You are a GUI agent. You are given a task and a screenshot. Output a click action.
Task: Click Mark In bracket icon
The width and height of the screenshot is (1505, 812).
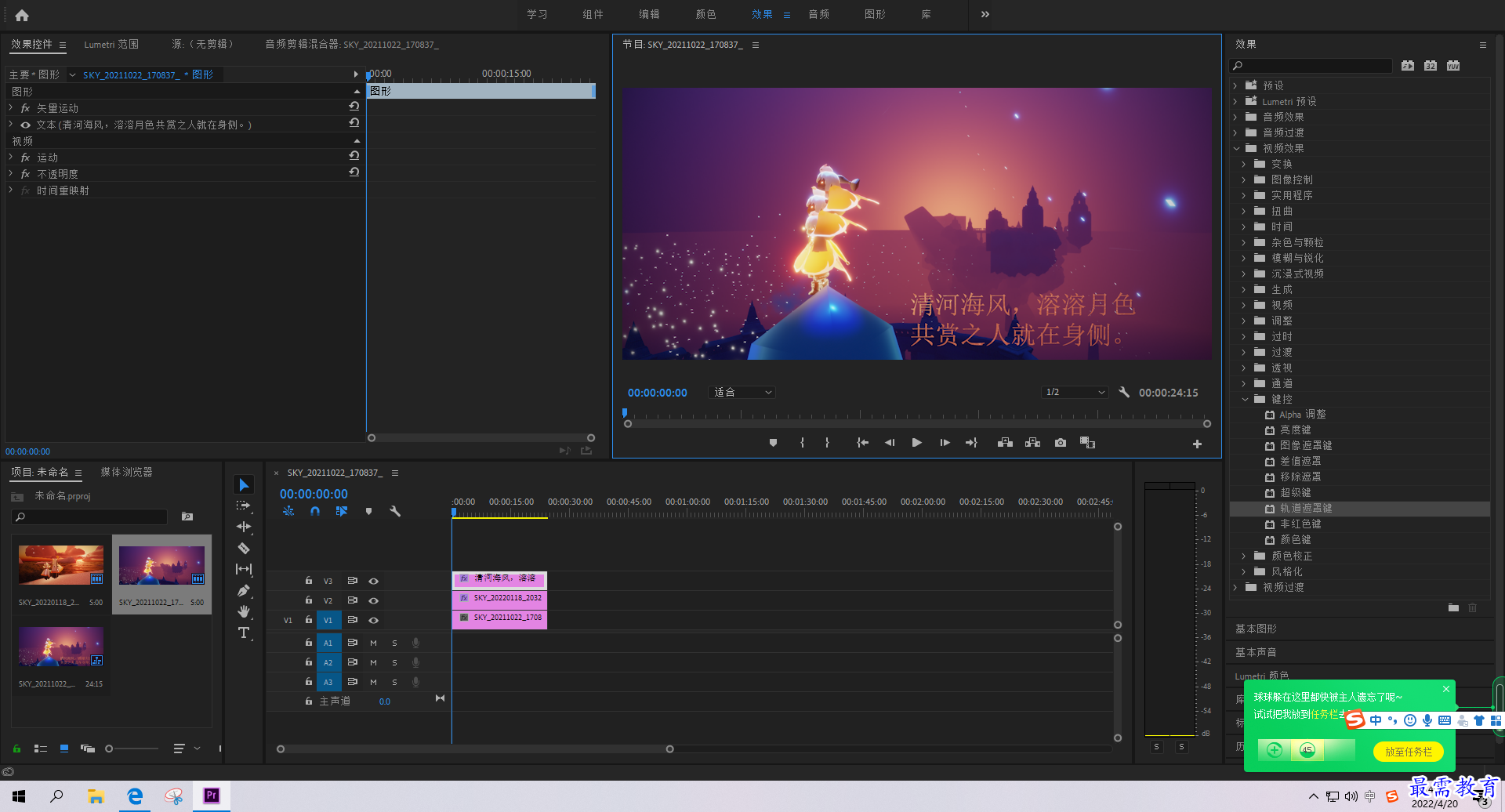pyautogui.click(x=802, y=443)
